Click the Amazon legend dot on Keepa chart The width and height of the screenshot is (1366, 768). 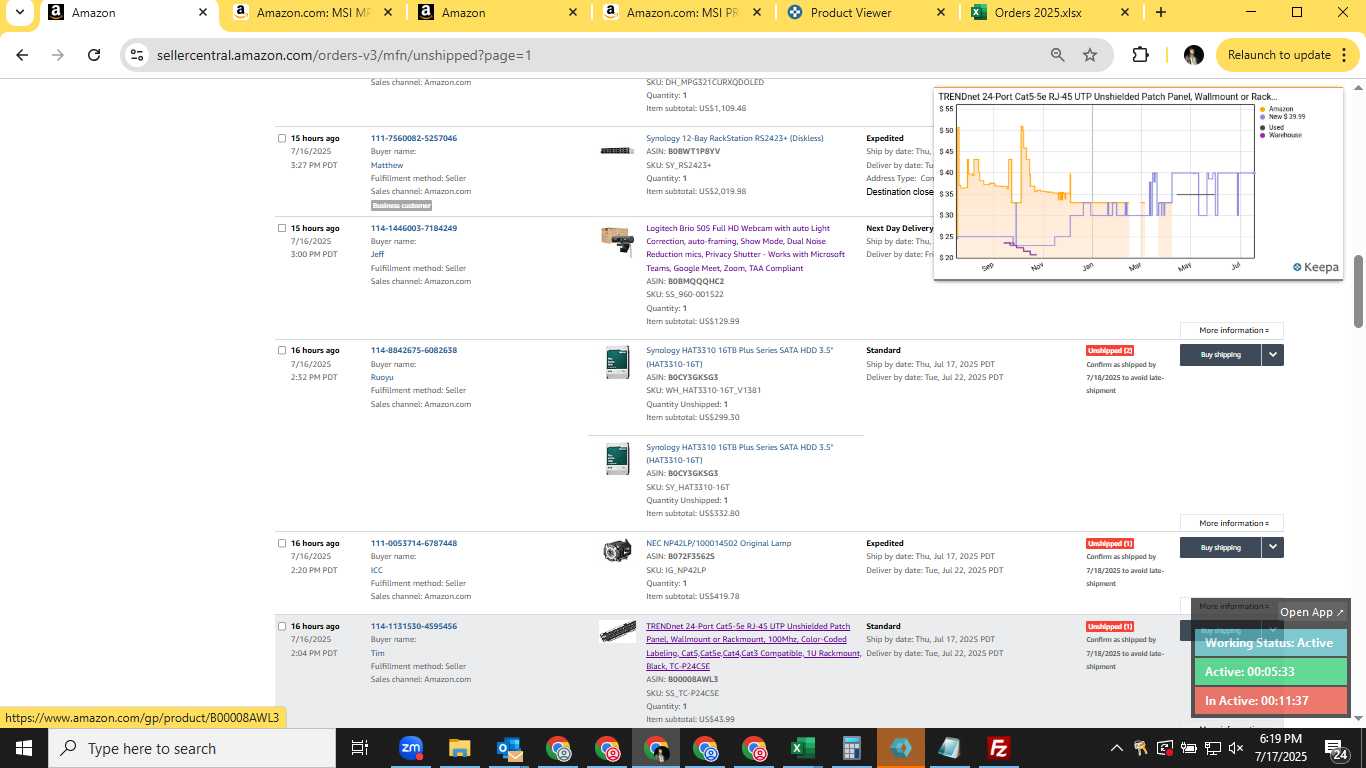[x=1263, y=108]
